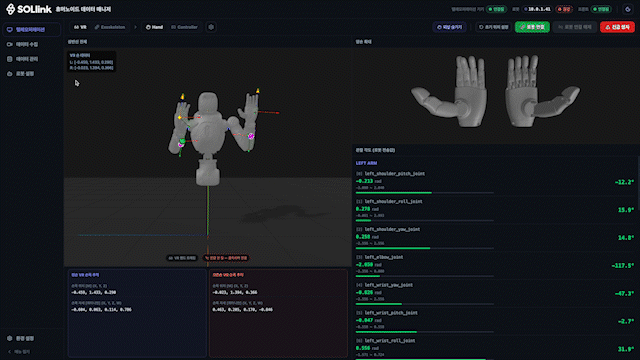
Task: Click the chevron arrow between mode groups
Action: pyautogui.click(x=136, y=27)
